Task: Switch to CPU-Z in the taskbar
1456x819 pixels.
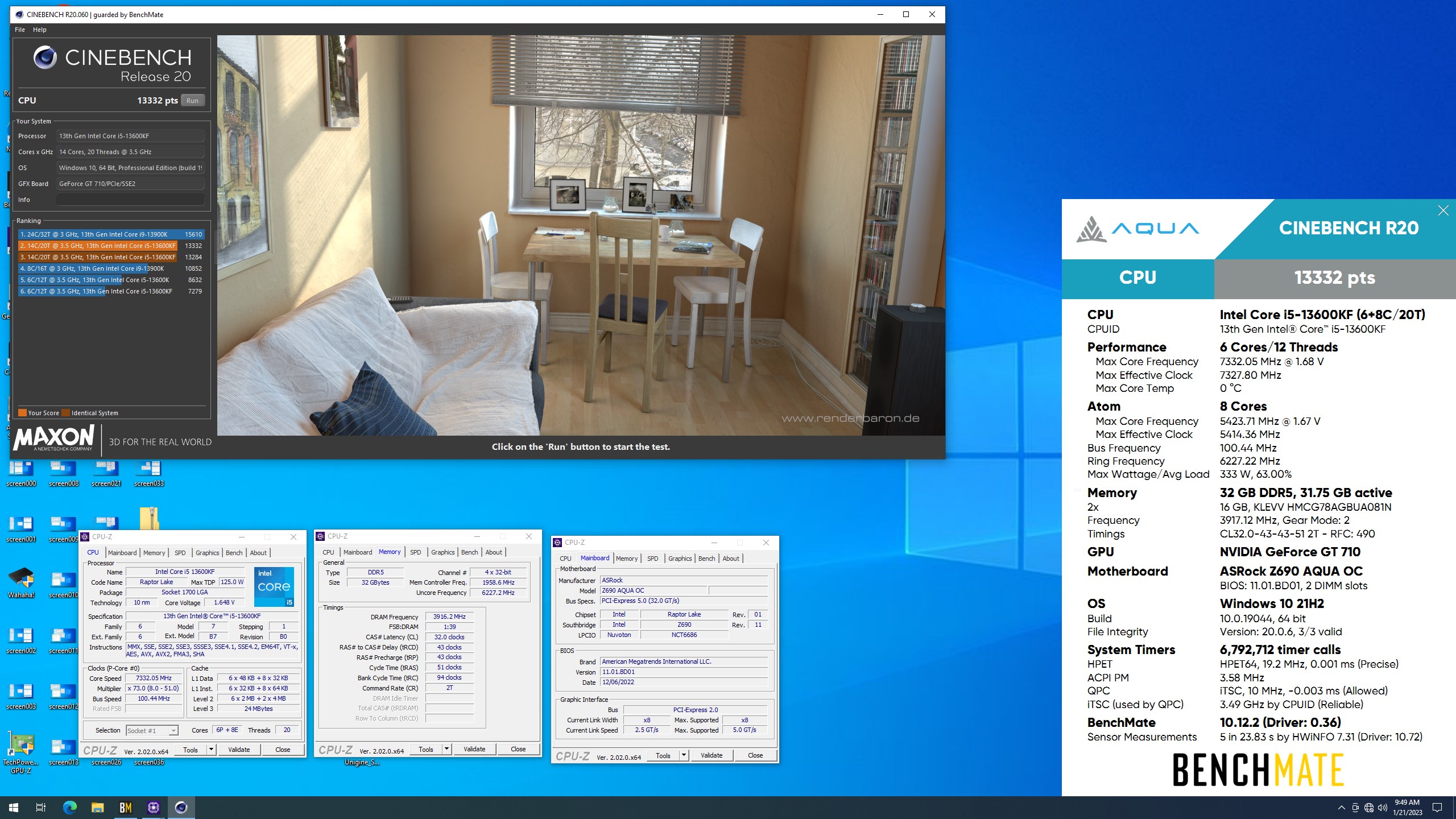Action: [x=153, y=808]
